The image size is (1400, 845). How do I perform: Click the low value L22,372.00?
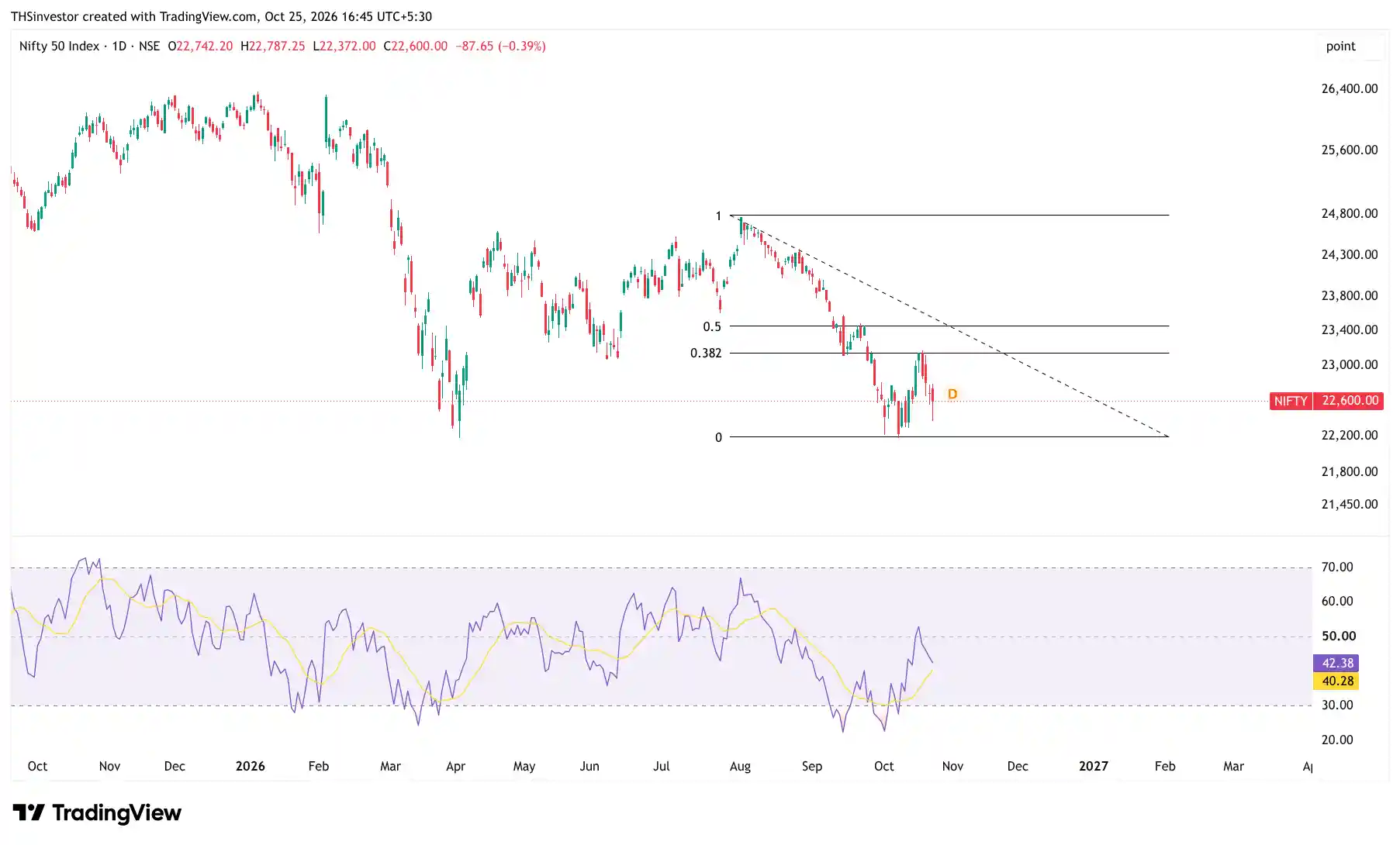coord(344,46)
